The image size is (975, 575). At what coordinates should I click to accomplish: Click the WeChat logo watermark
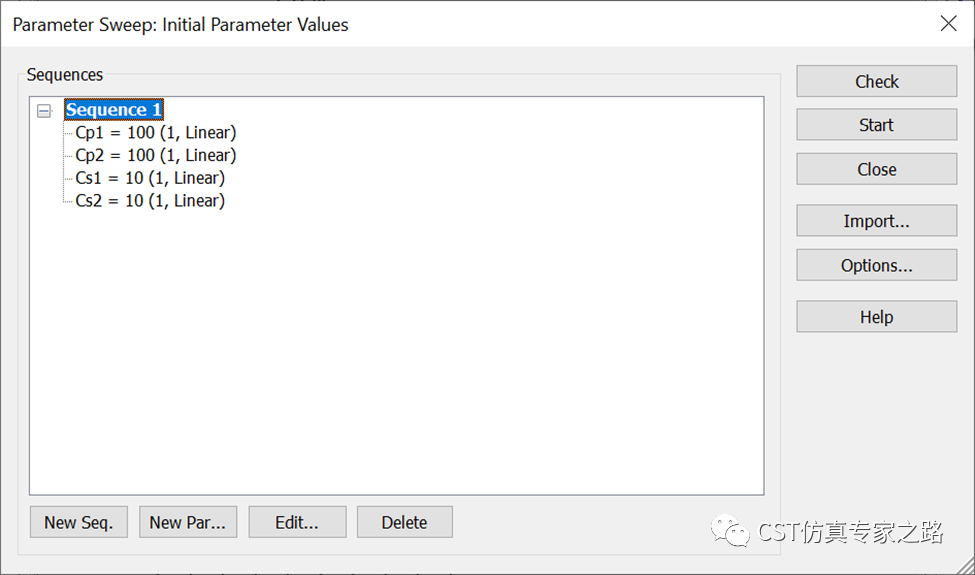[x=731, y=531]
